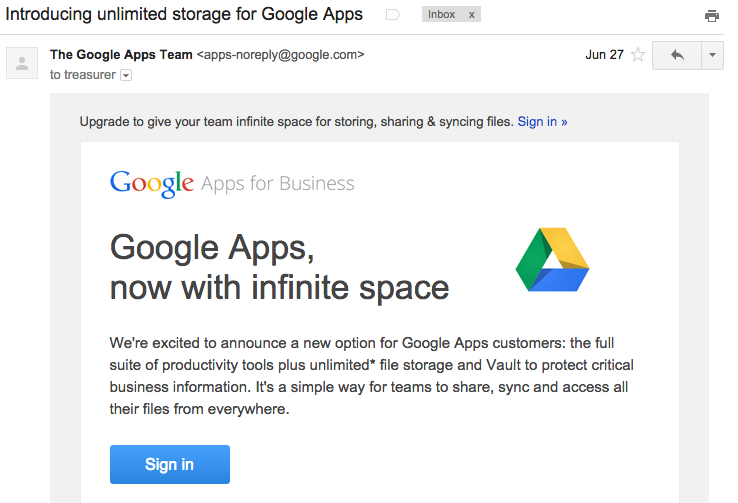The image size is (738, 503).
Task: Toggle the importance marker beside the subject
Action: [393, 15]
